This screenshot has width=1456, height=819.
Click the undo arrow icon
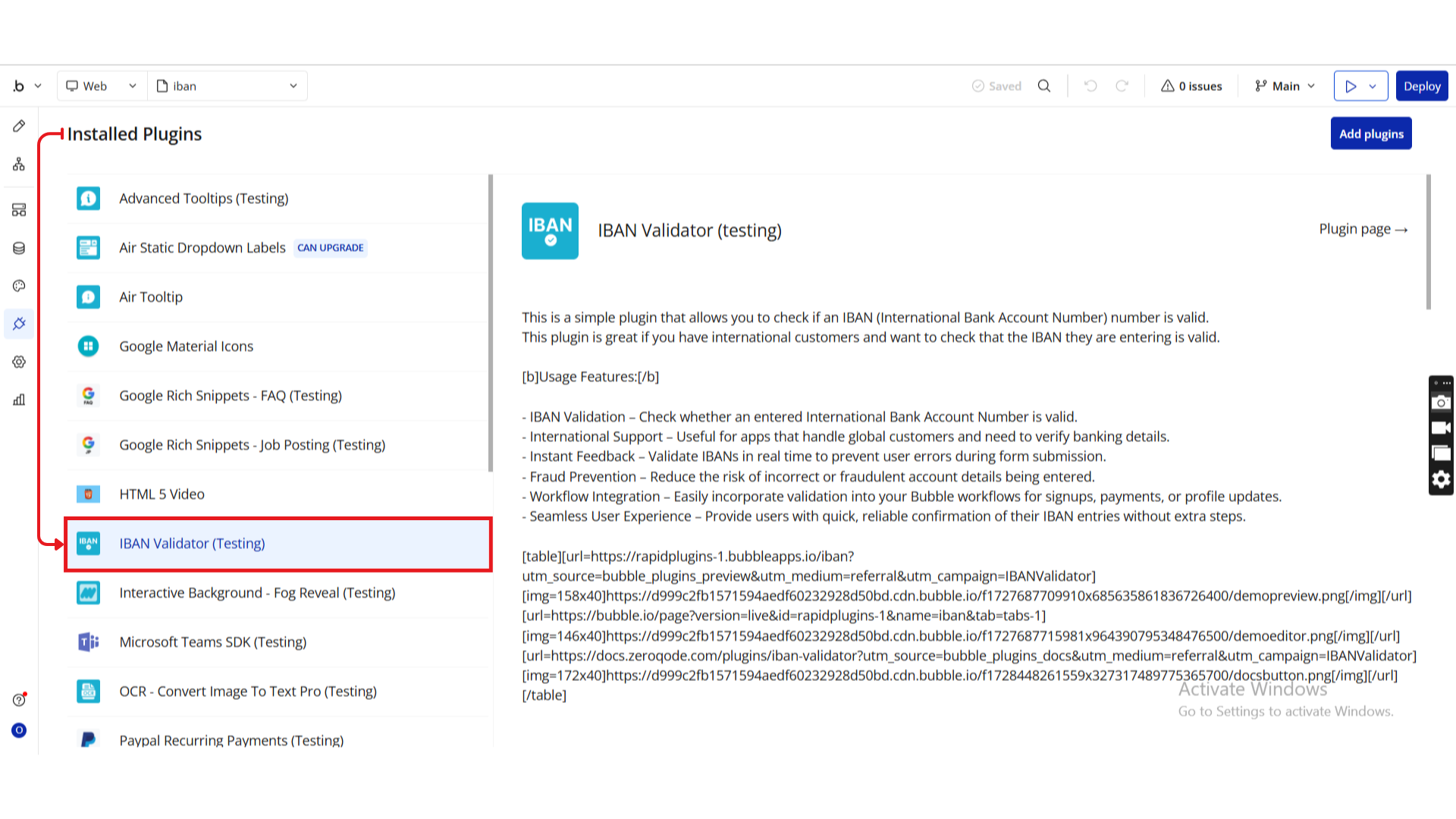(1090, 86)
